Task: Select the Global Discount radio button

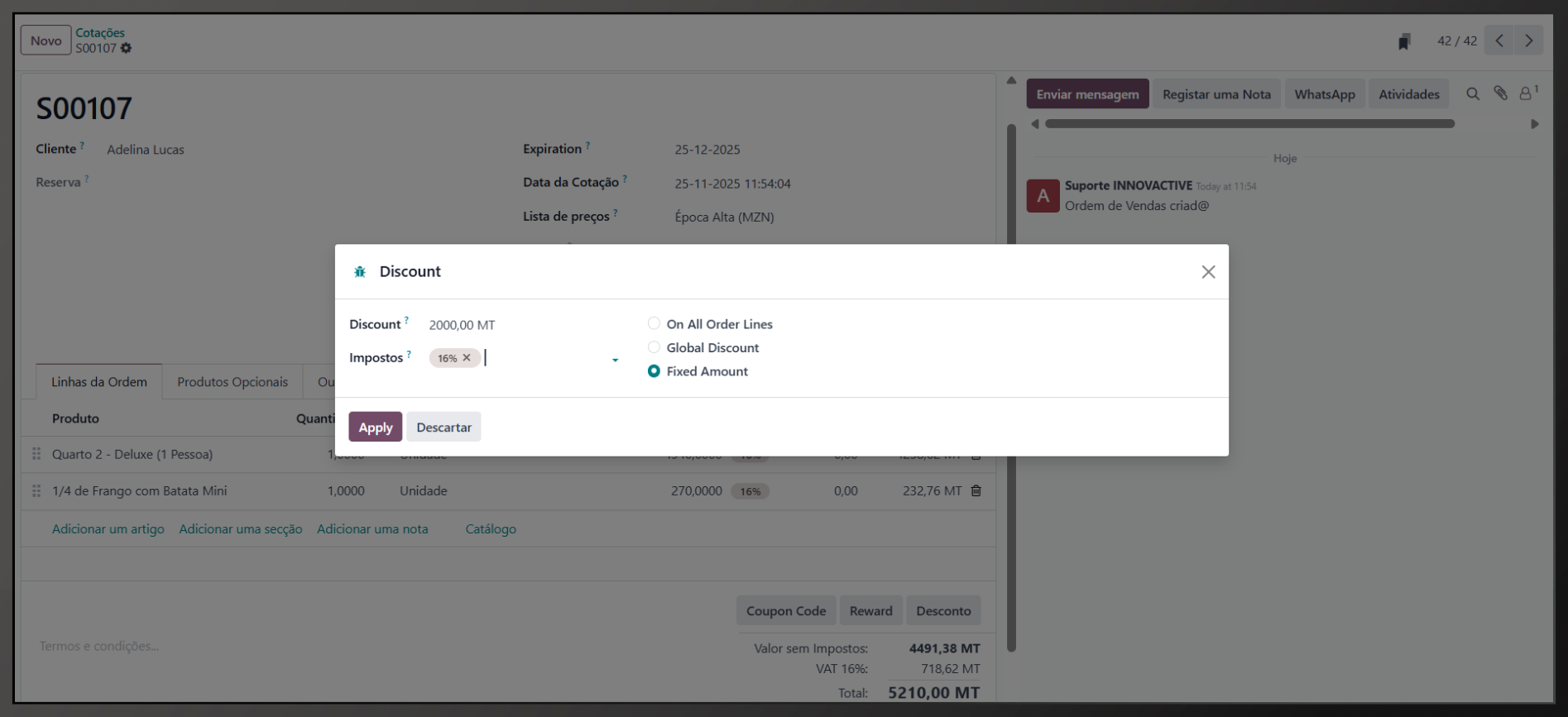Action: coord(654,347)
